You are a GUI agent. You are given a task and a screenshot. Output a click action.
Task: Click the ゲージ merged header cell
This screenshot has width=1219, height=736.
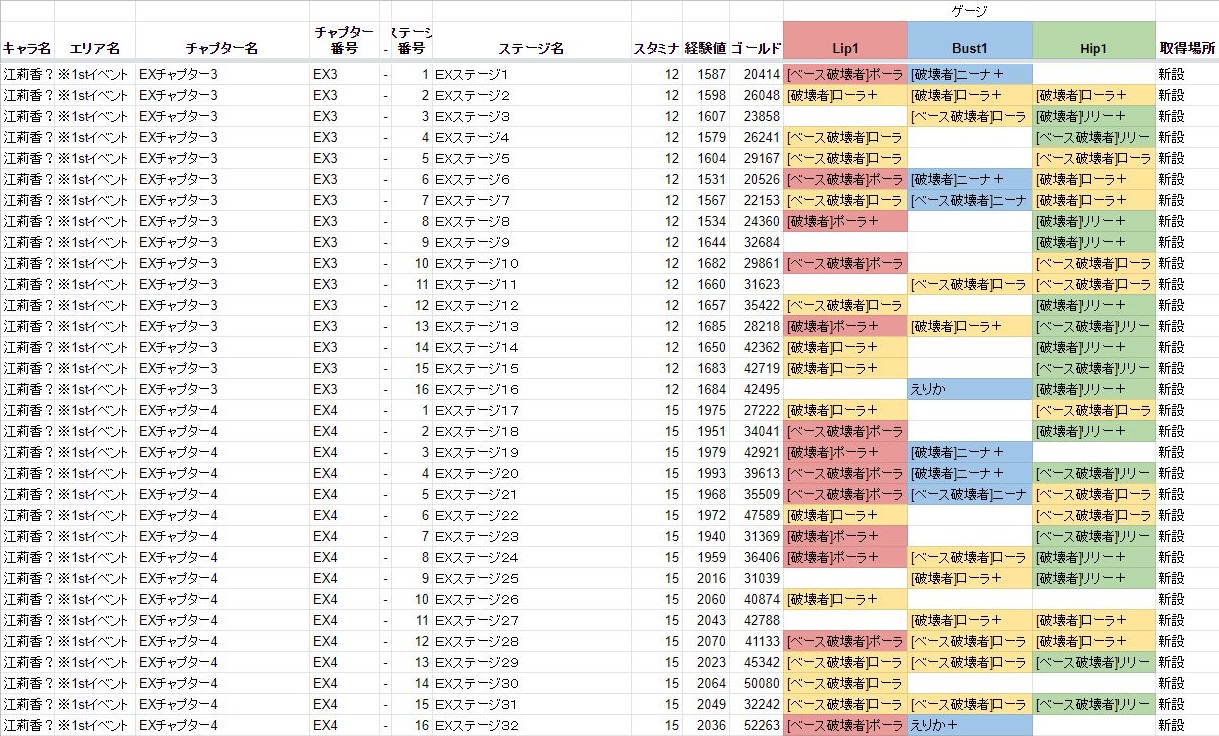[x=968, y=11]
